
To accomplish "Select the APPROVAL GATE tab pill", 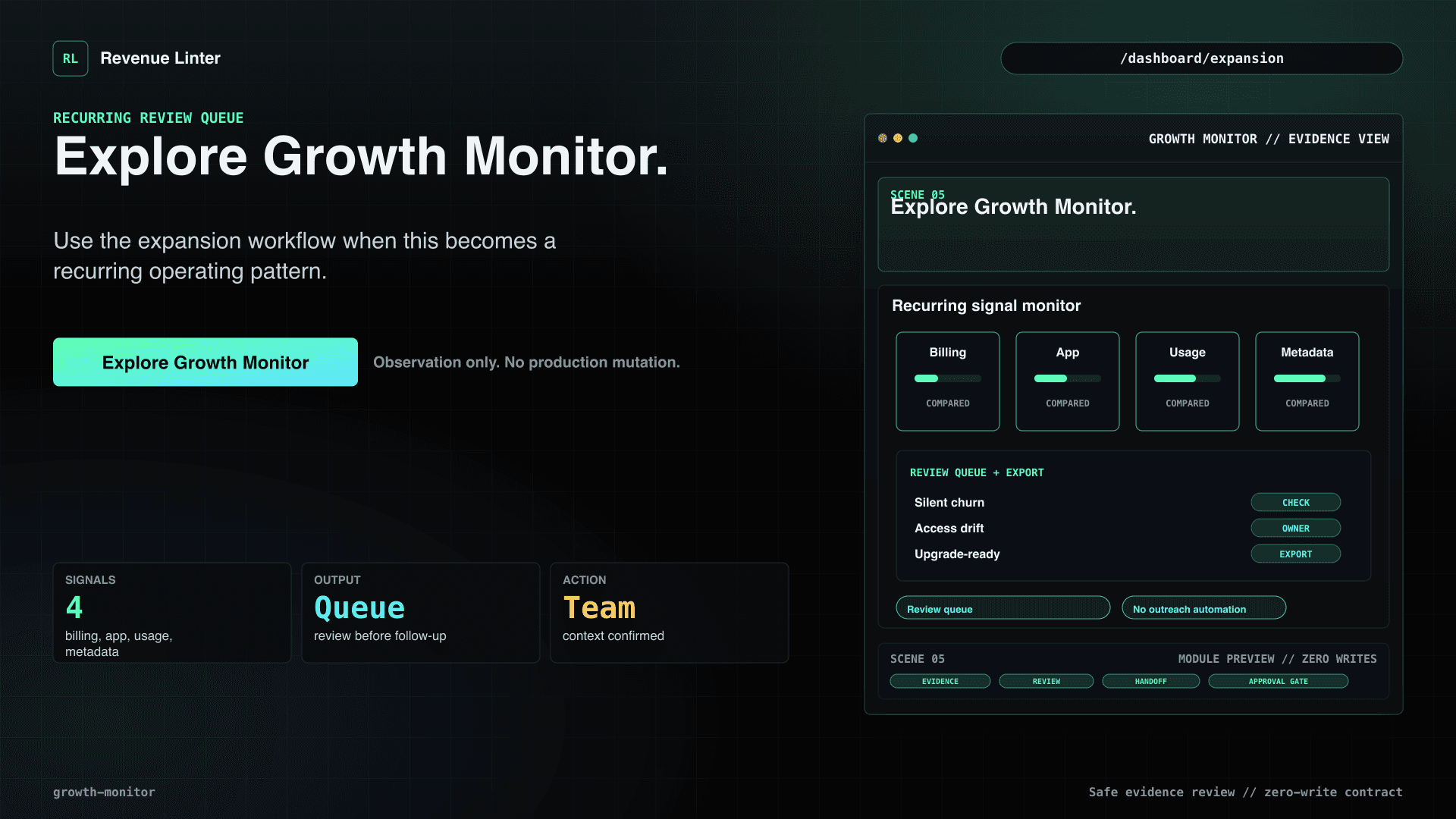I will click(1278, 681).
